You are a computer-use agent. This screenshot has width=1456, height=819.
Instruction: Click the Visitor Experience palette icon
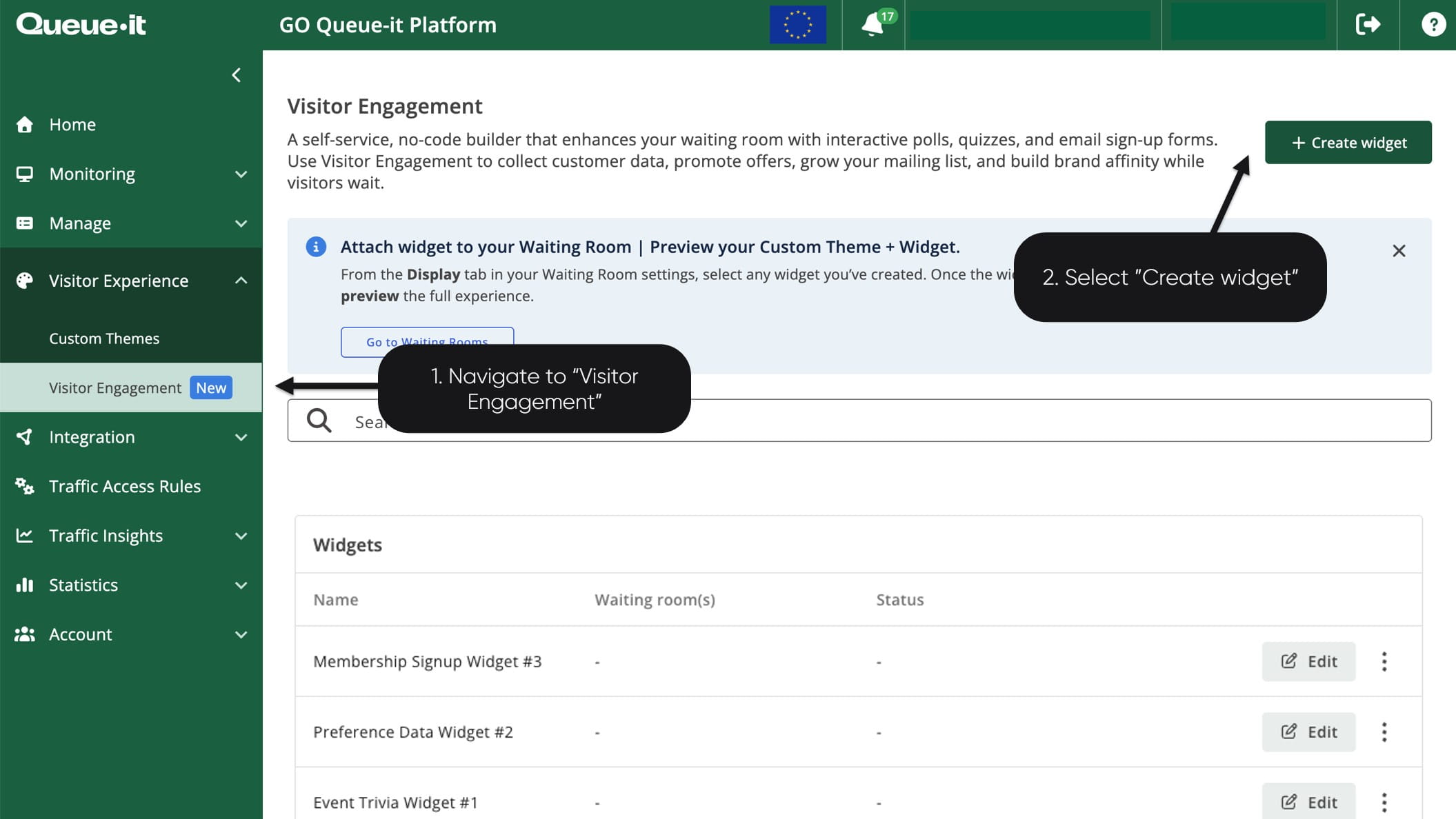point(25,280)
